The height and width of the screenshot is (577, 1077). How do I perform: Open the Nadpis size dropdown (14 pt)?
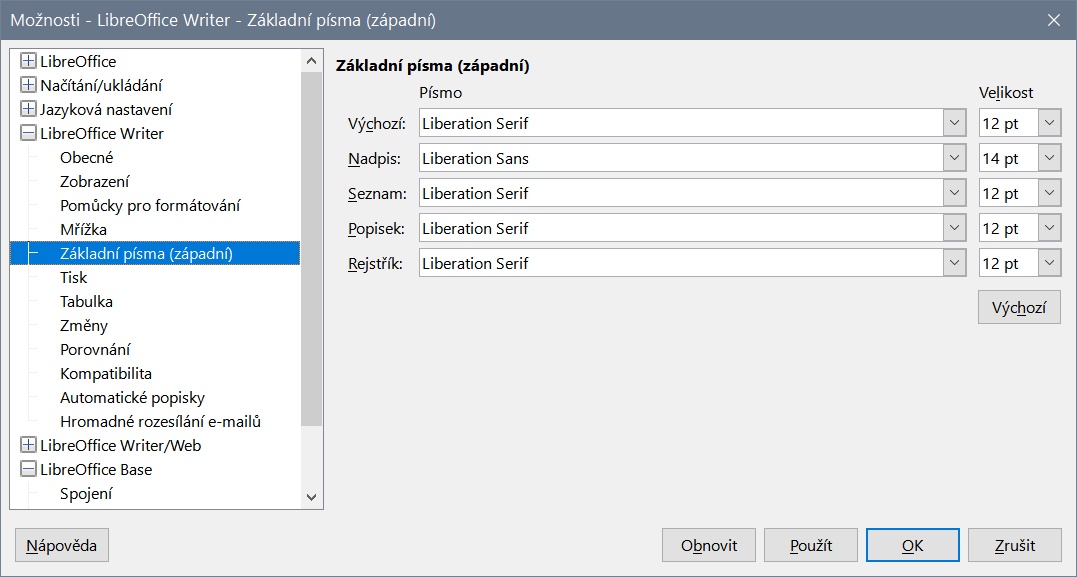[1049, 159]
